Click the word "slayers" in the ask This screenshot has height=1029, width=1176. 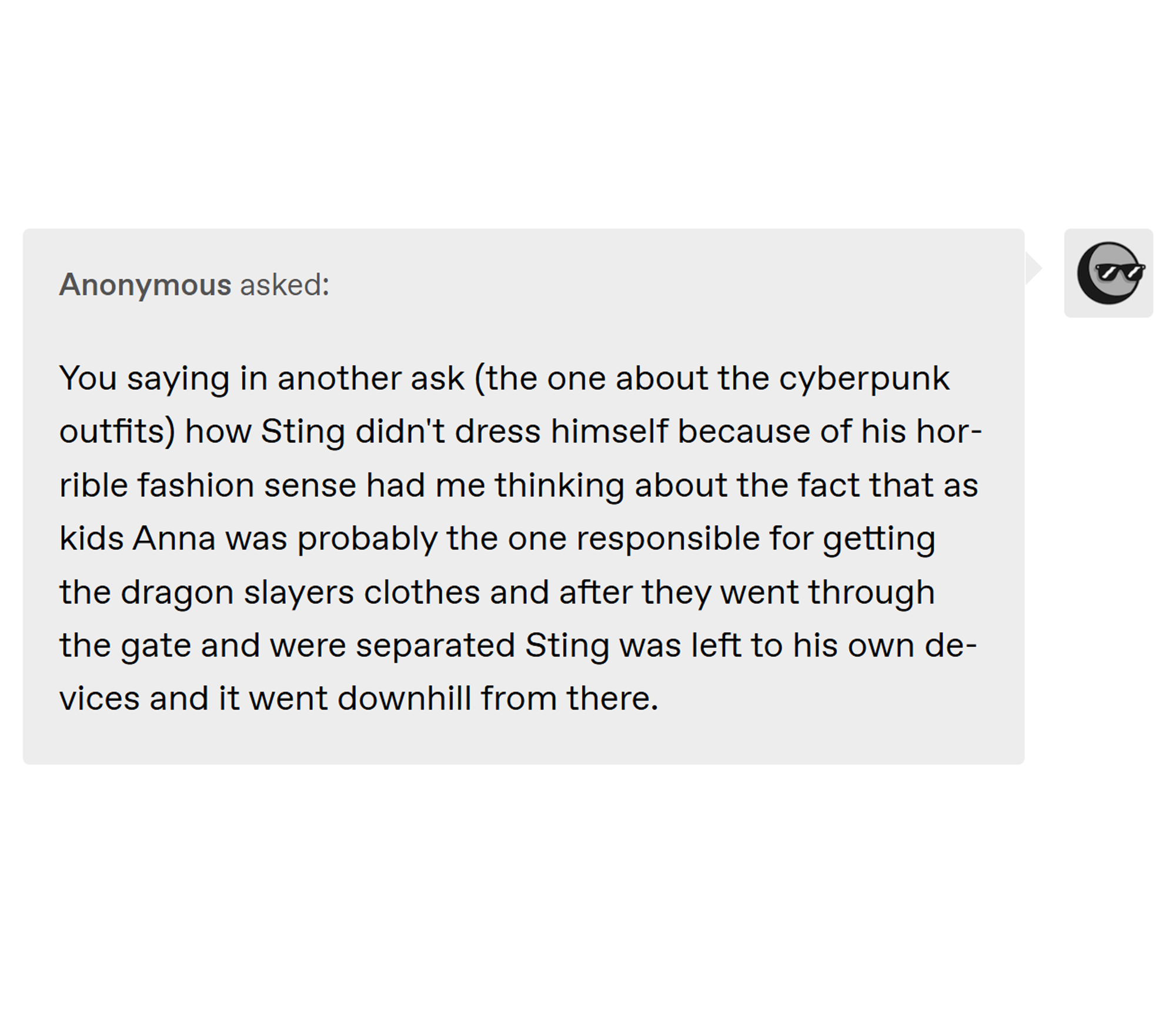[x=299, y=592]
